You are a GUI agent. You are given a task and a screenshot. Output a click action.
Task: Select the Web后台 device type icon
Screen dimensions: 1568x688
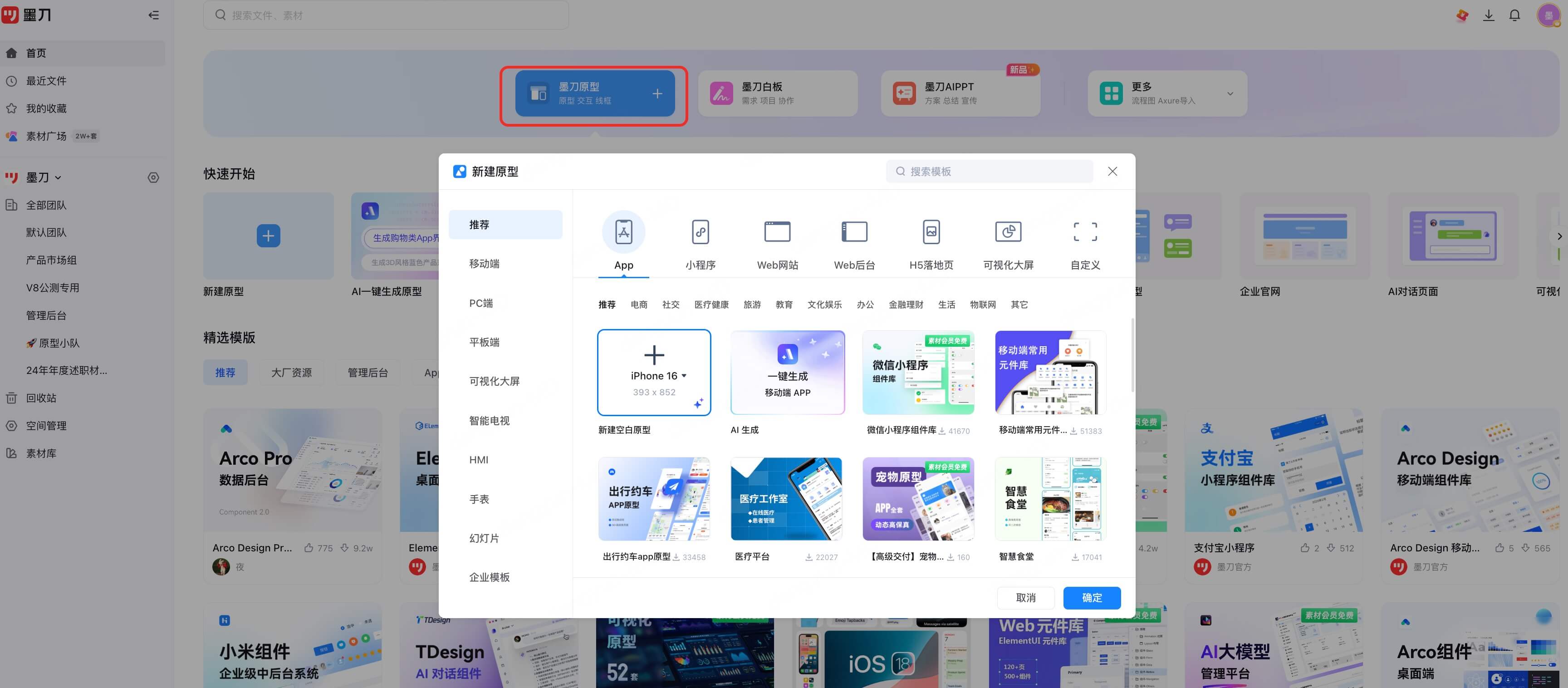[854, 232]
